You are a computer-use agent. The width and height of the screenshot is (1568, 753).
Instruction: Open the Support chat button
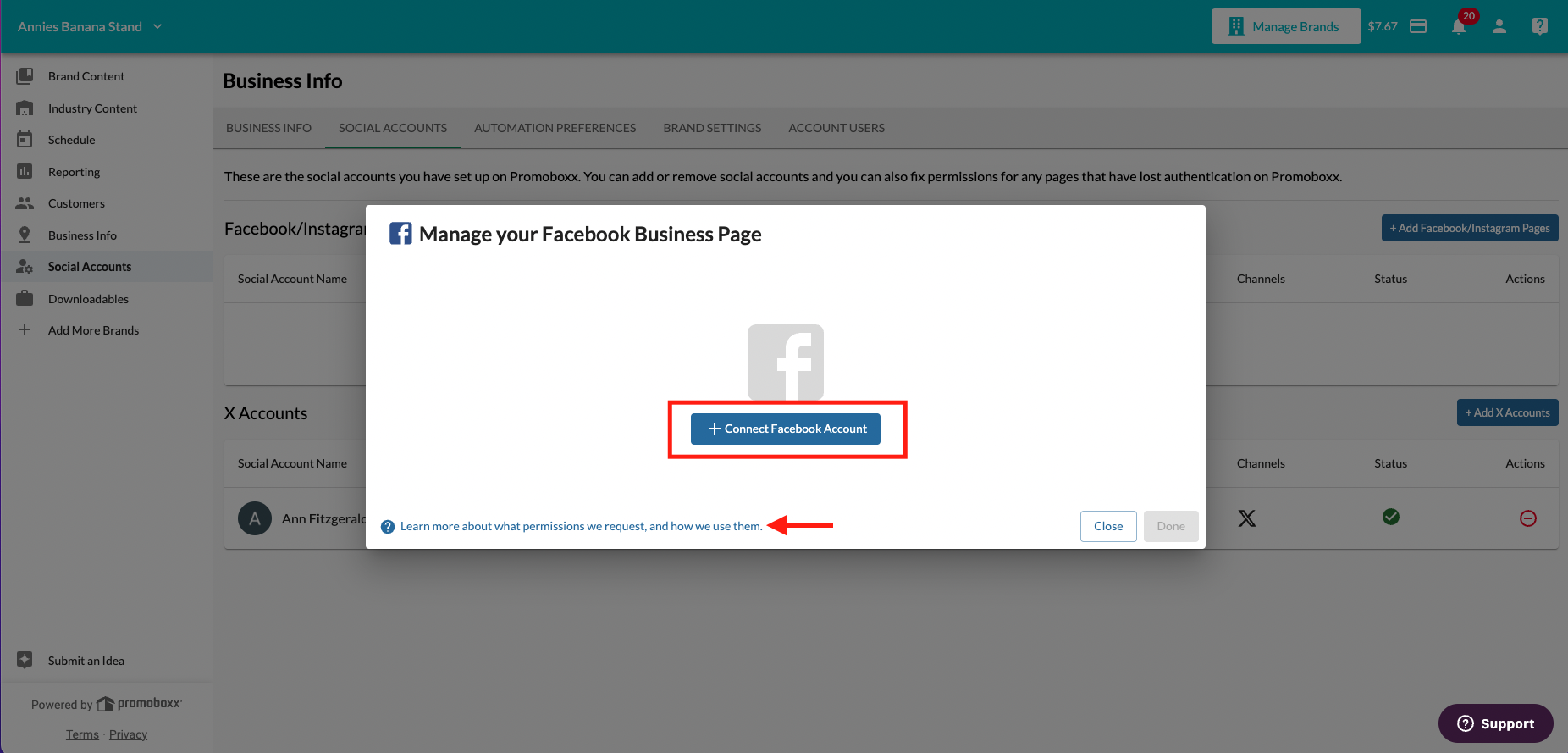coord(1496,723)
